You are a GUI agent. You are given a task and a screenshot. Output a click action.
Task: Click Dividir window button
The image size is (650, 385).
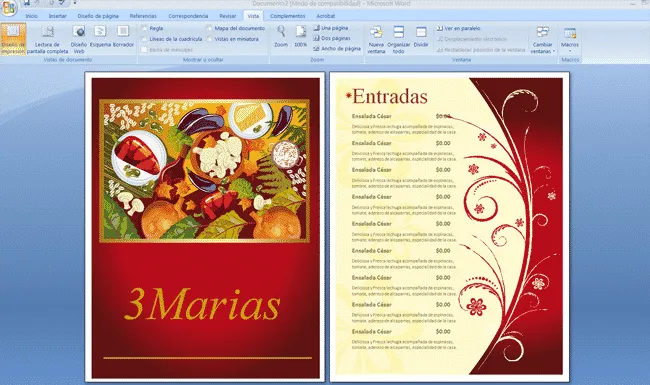pos(421,37)
